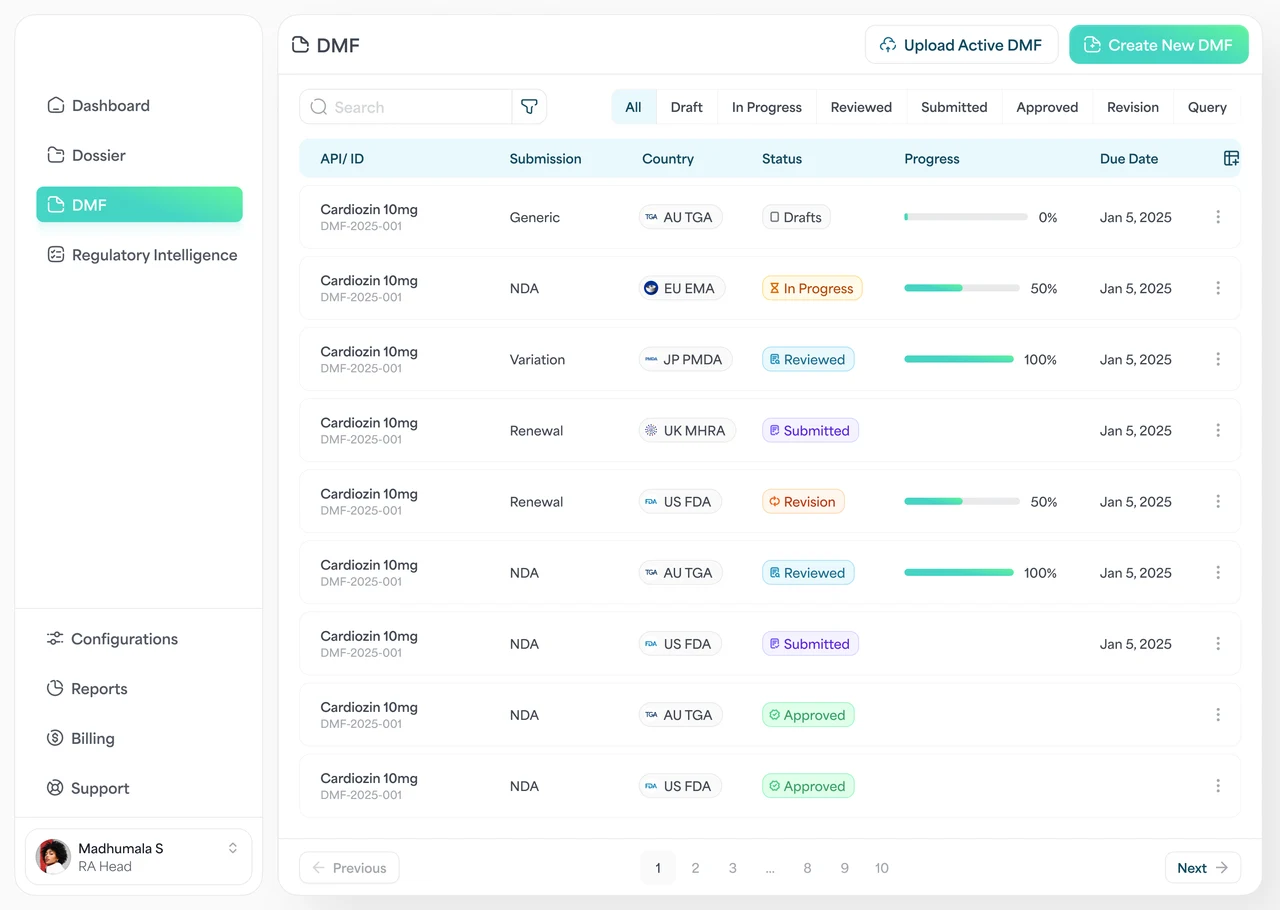Screen dimensions: 1280x910
Task: Click the UK MHRA country chip
Action: pyautogui.click(x=688, y=430)
